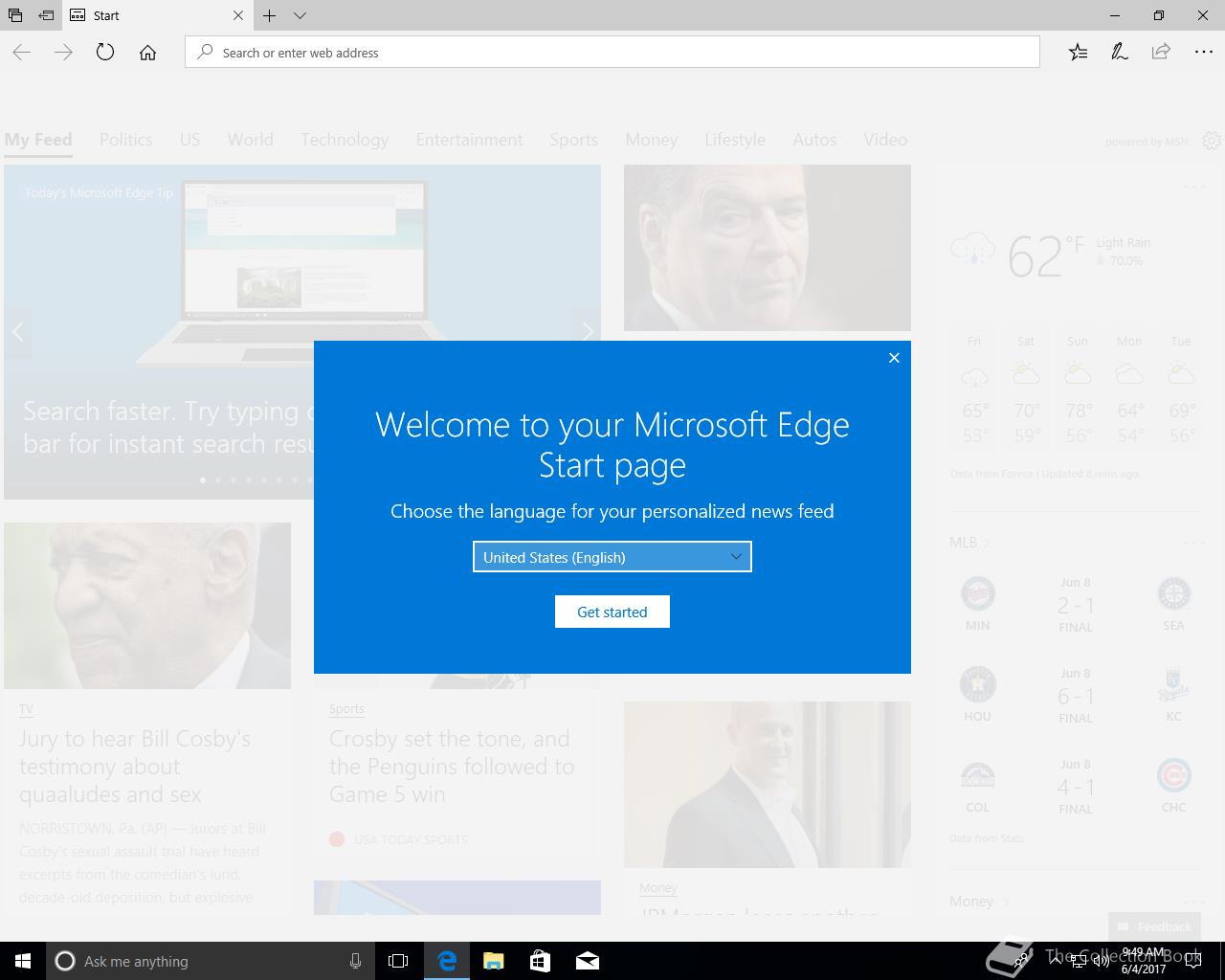Click the Sports category label on article

tap(346, 709)
